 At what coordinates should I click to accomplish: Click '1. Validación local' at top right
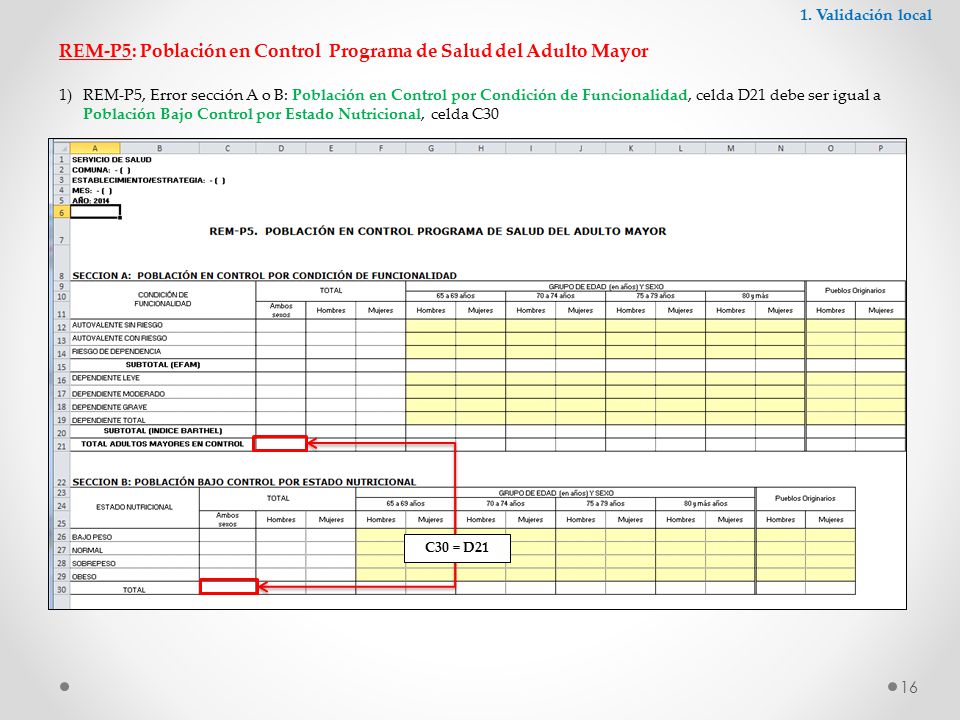(866, 15)
